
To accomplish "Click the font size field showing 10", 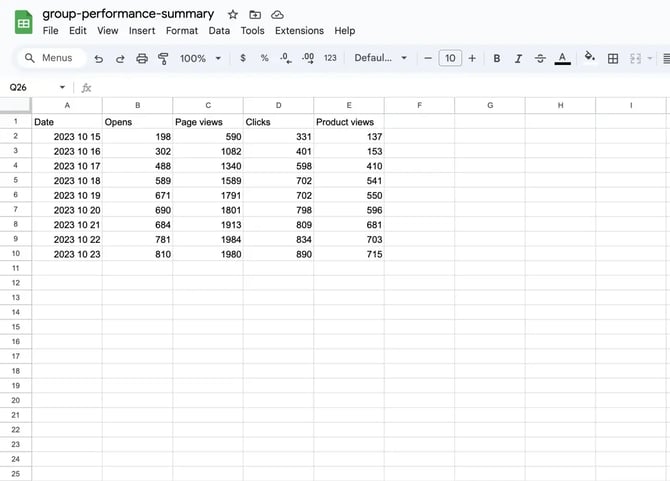I will 450,58.
